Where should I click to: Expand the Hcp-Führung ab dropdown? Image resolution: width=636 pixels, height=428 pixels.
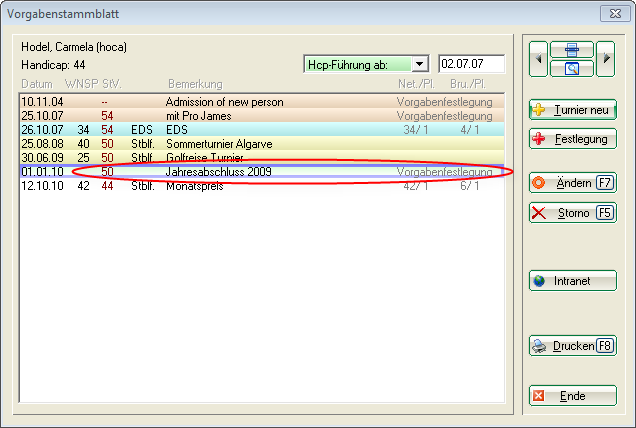click(x=419, y=64)
